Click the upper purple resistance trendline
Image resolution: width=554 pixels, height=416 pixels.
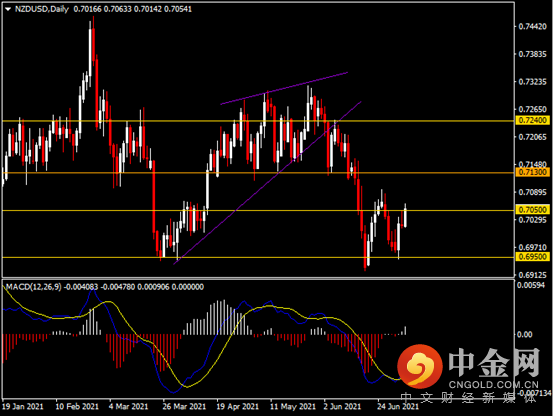[284, 89]
